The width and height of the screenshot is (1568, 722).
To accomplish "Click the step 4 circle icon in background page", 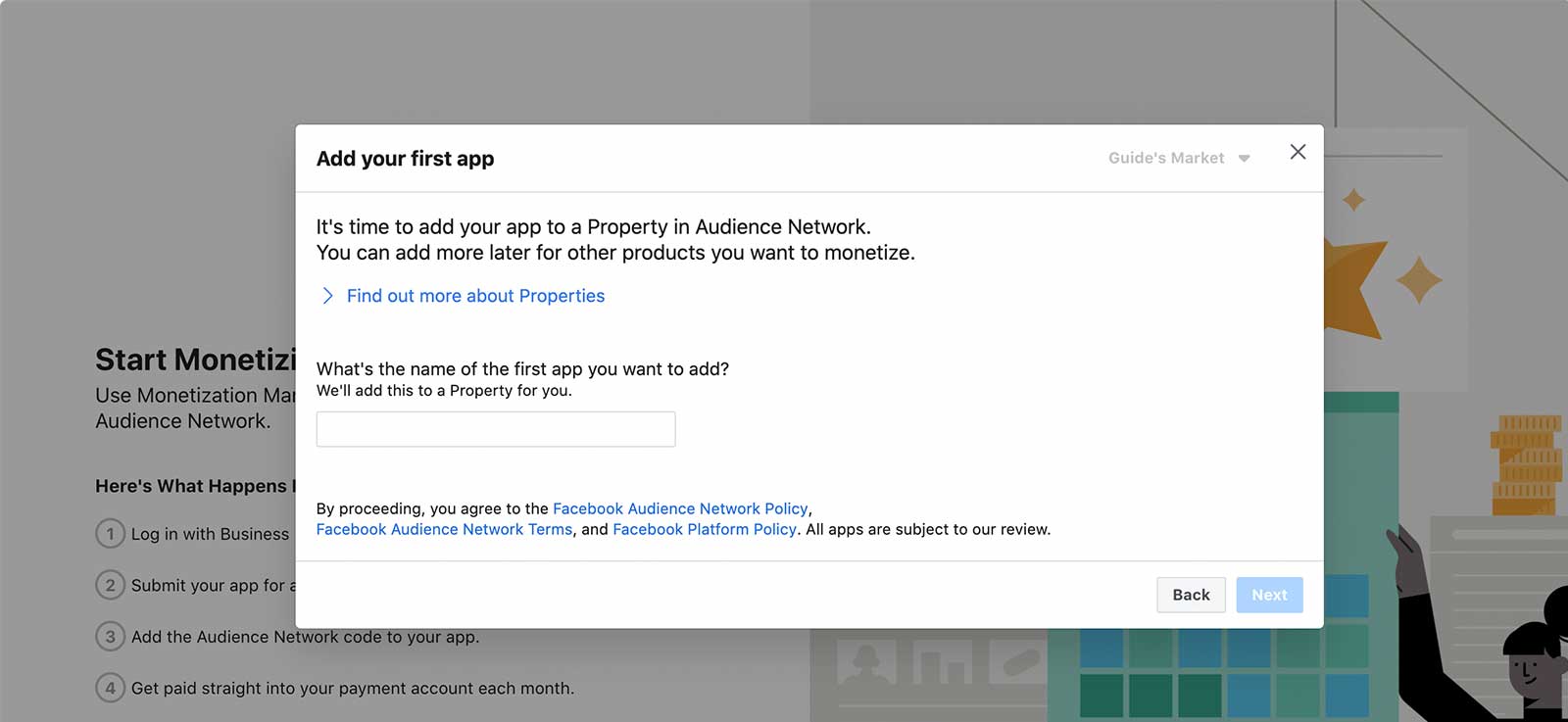I will [110, 688].
